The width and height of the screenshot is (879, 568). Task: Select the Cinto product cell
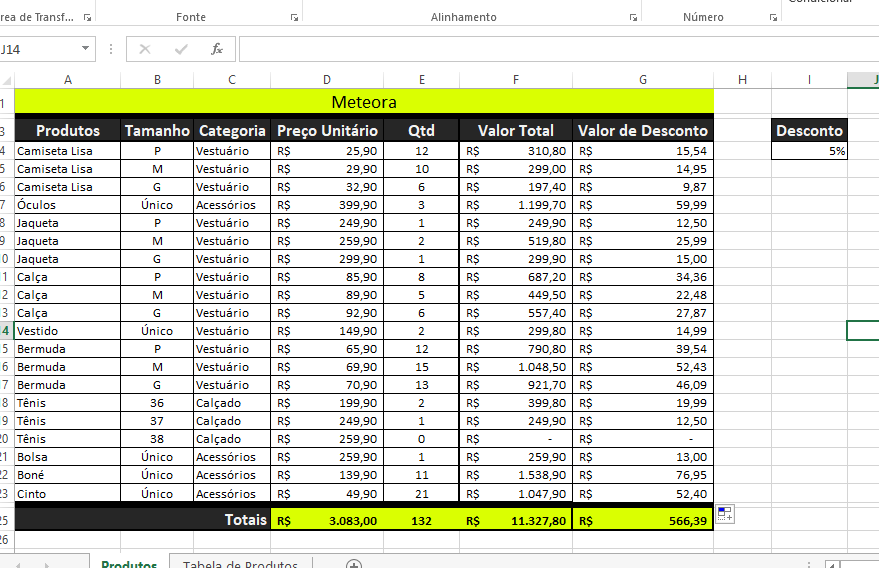(68, 493)
